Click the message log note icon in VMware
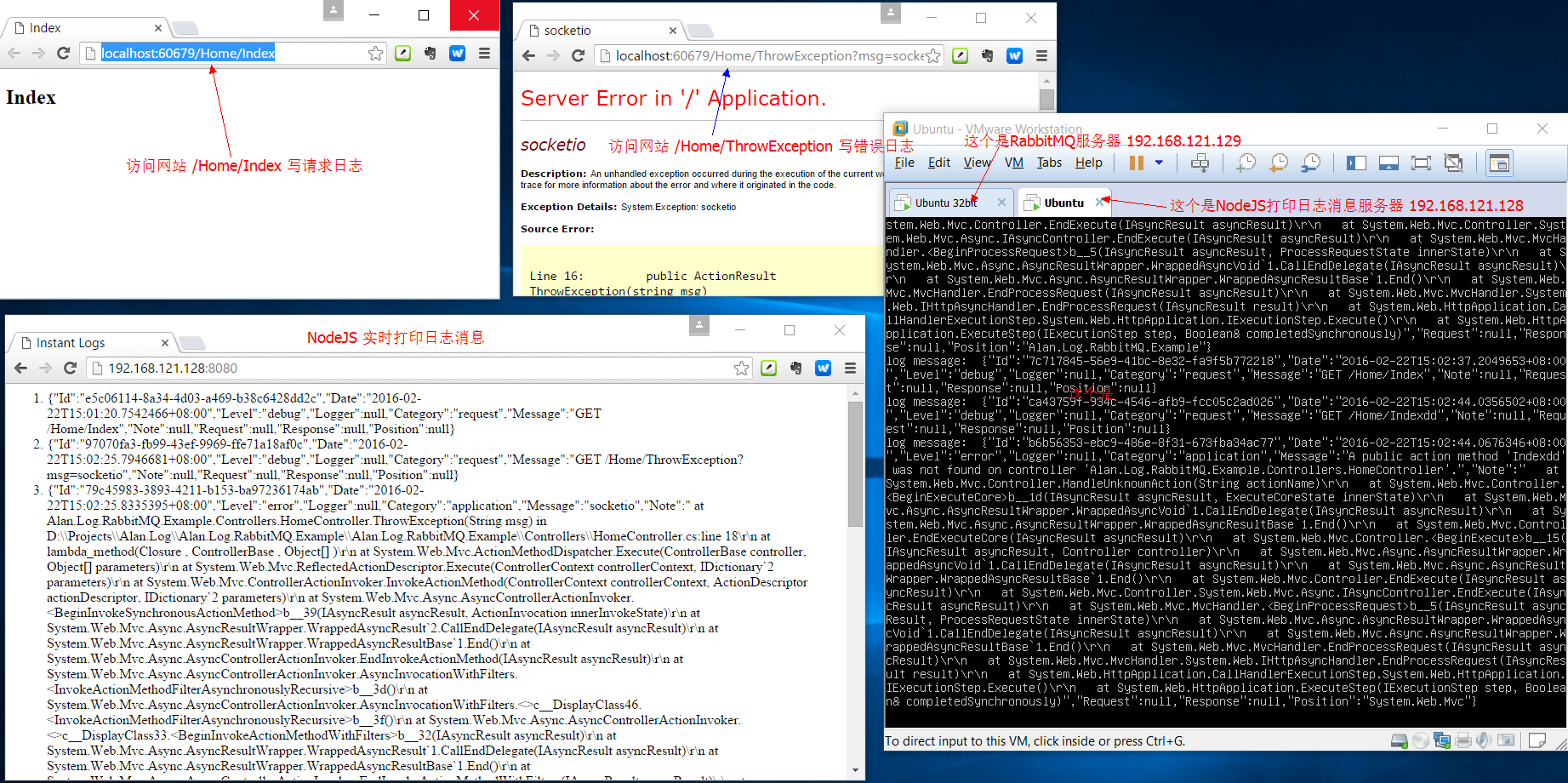The width and height of the screenshot is (1568, 783). (x=1537, y=740)
